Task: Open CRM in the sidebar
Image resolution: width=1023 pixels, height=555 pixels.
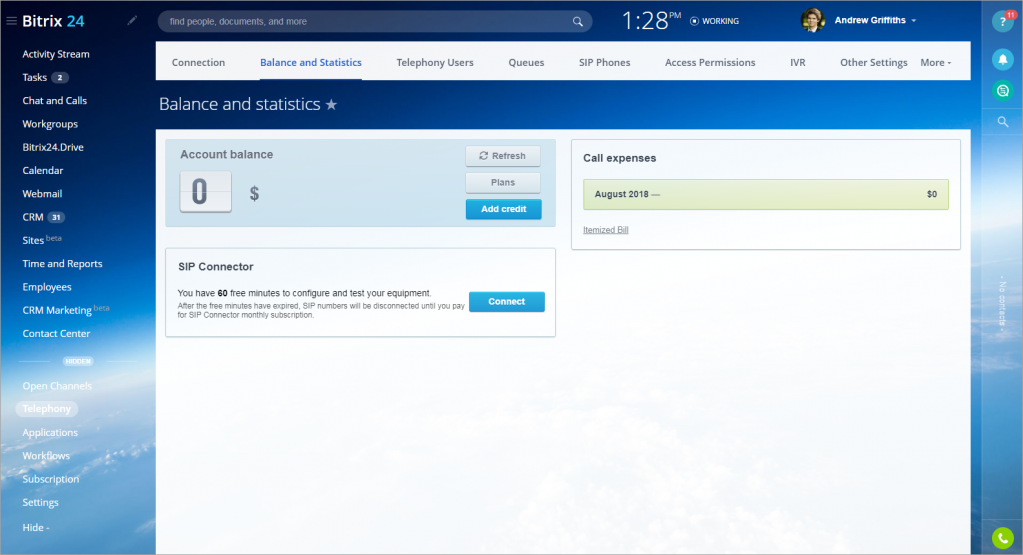Action: coord(33,217)
